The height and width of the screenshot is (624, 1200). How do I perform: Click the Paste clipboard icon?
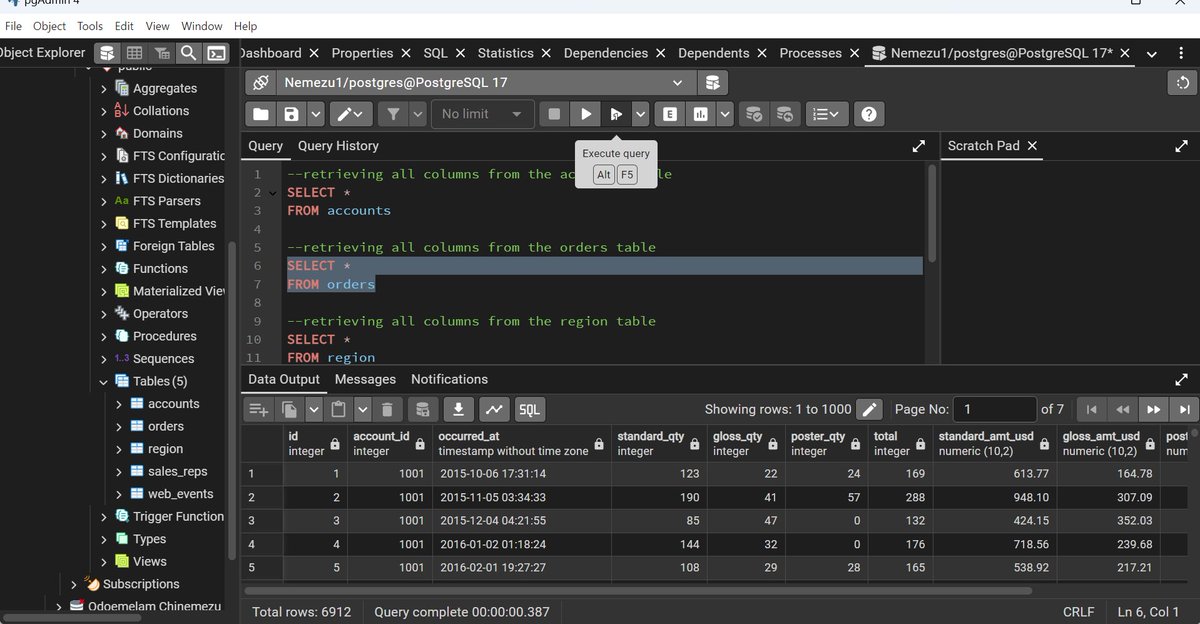[338, 409]
